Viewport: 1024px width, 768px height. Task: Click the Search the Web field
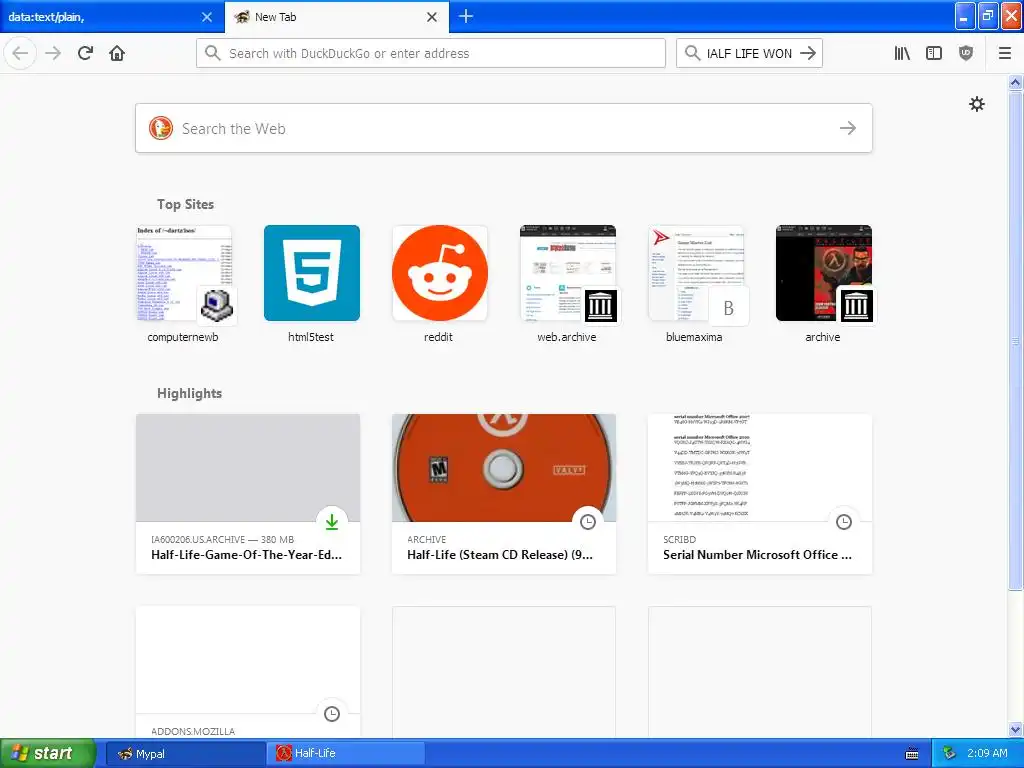point(504,128)
